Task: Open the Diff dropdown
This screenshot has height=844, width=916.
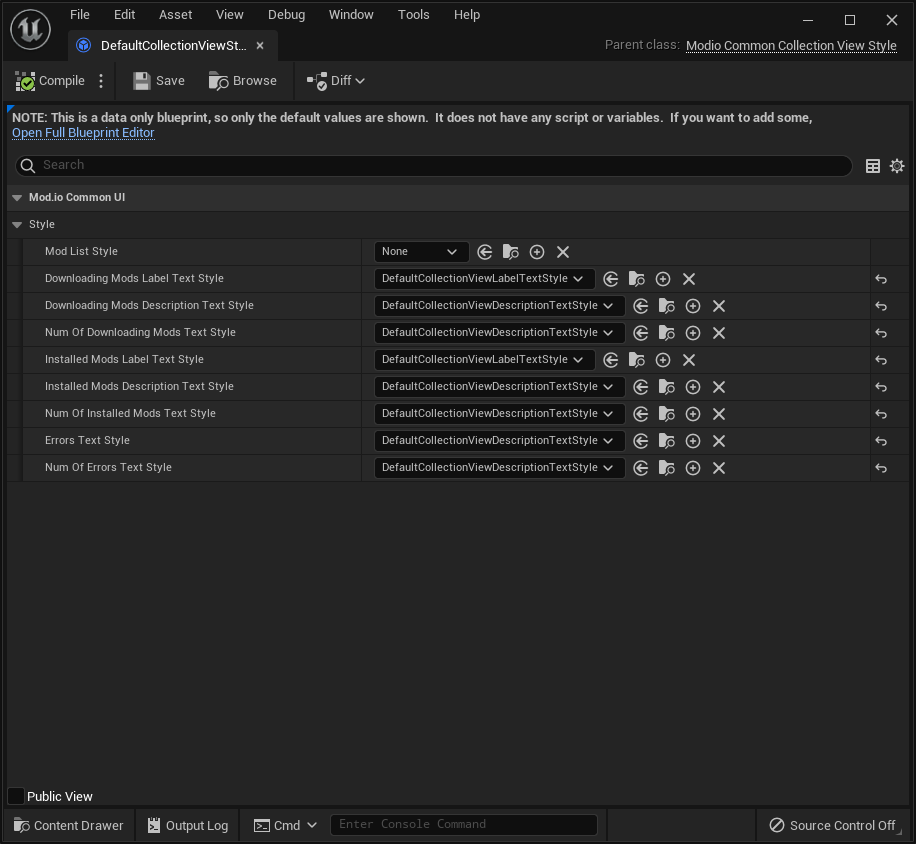Action: click(x=336, y=81)
